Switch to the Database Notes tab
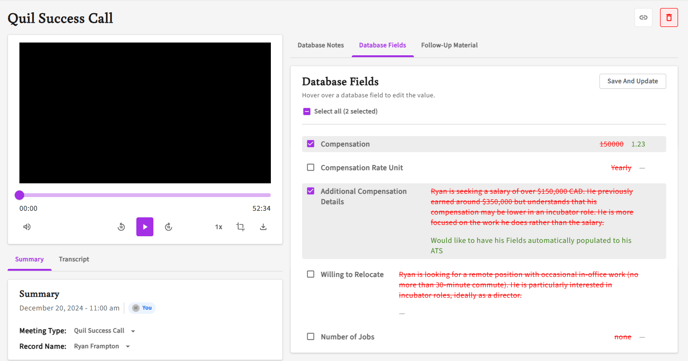The height and width of the screenshot is (361, 688). coord(321,45)
